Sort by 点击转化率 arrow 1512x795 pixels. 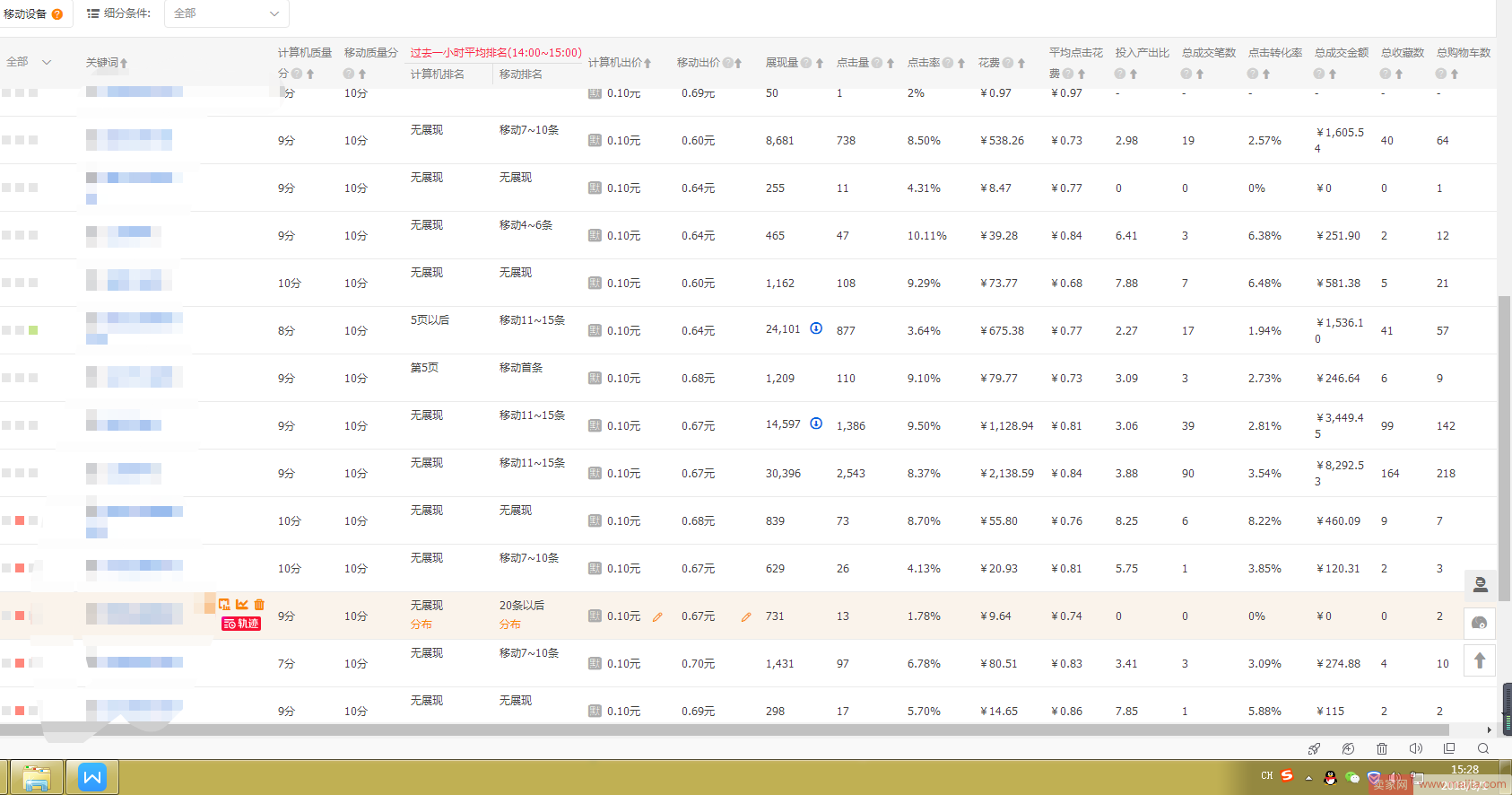(x=1266, y=74)
